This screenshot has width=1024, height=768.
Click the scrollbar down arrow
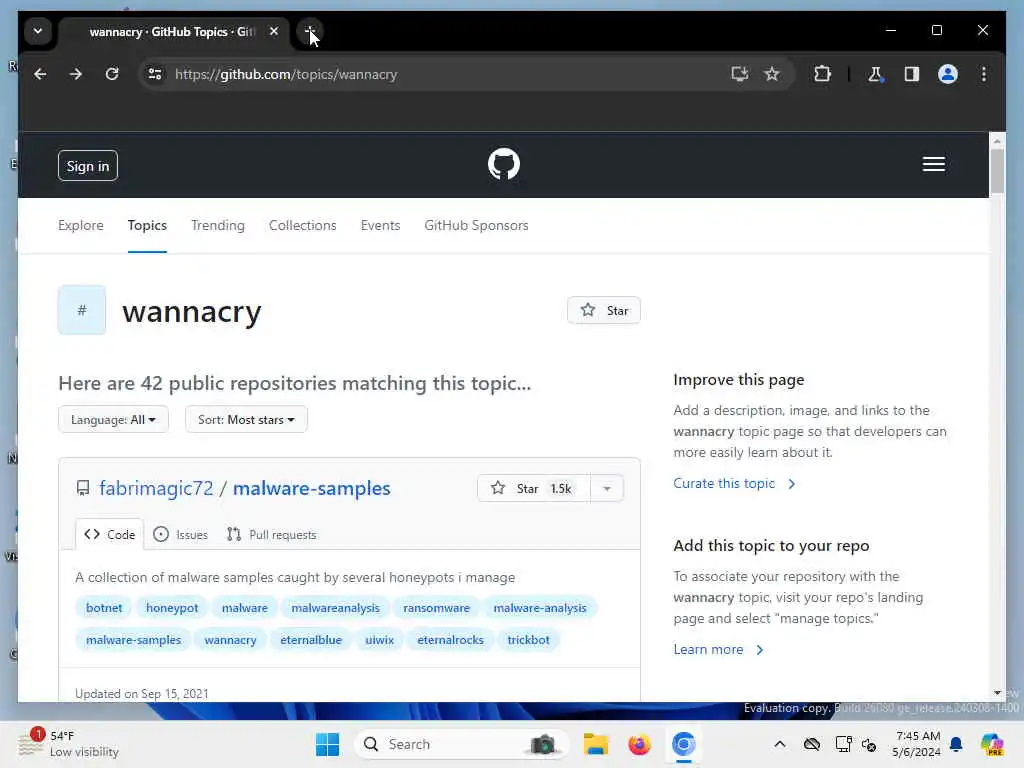click(997, 693)
